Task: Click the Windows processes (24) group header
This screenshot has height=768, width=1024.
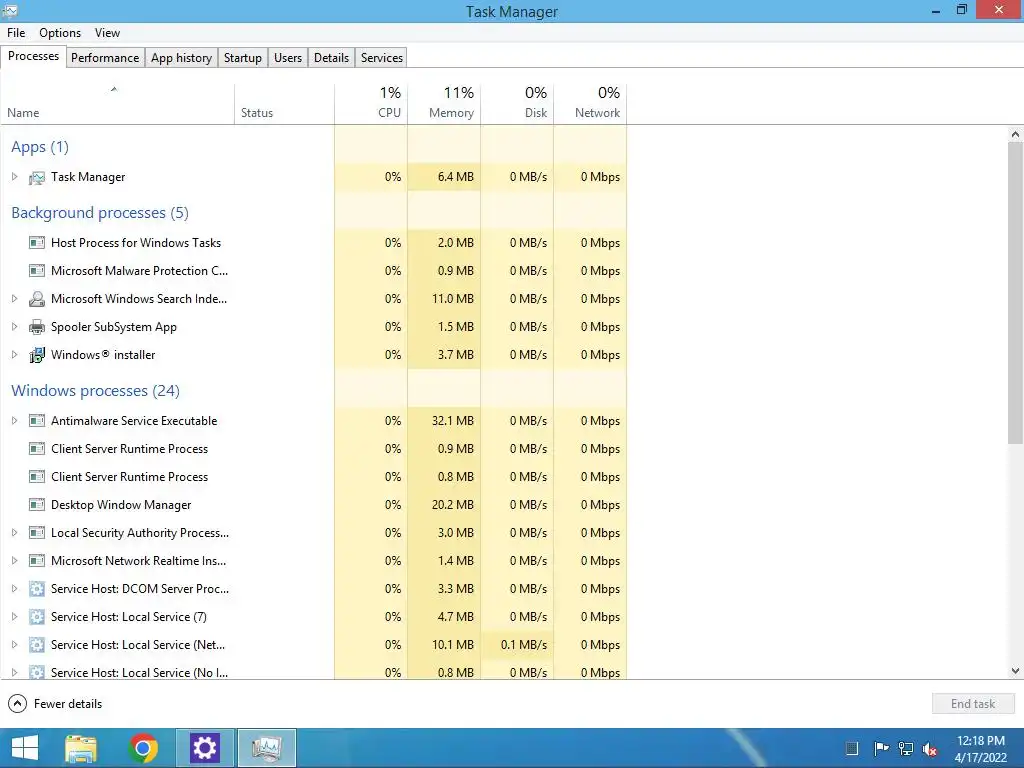Action: (x=95, y=391)
